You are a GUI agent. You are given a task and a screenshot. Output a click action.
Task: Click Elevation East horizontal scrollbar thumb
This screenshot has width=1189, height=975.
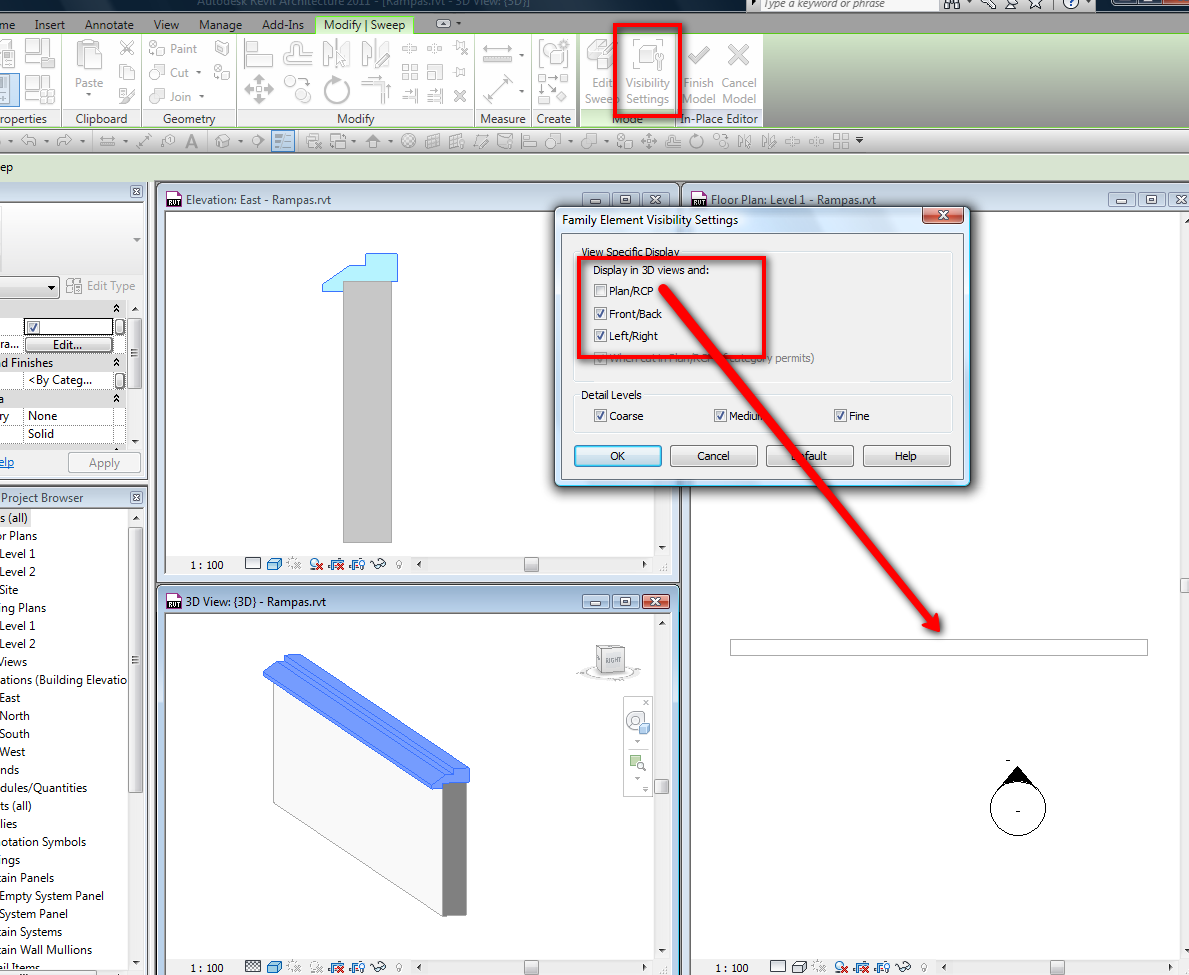[x=531, y=564]
